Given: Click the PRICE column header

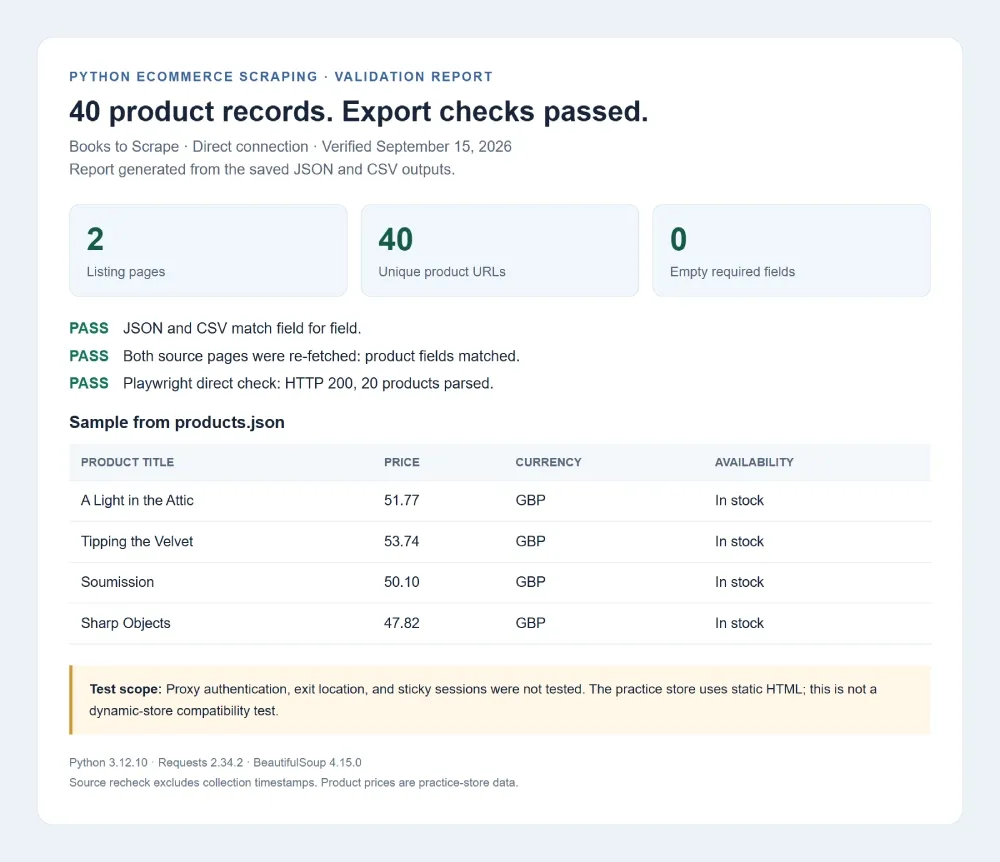Looking at the screenshot, I should 402,462.
